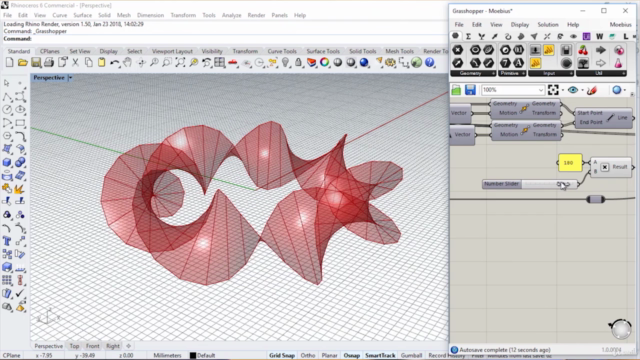The height and width of the screenshot is (360, 640).
Task: Click the blue Save icon in Grasshopper canvas toolbar
Action: point(470,90)
